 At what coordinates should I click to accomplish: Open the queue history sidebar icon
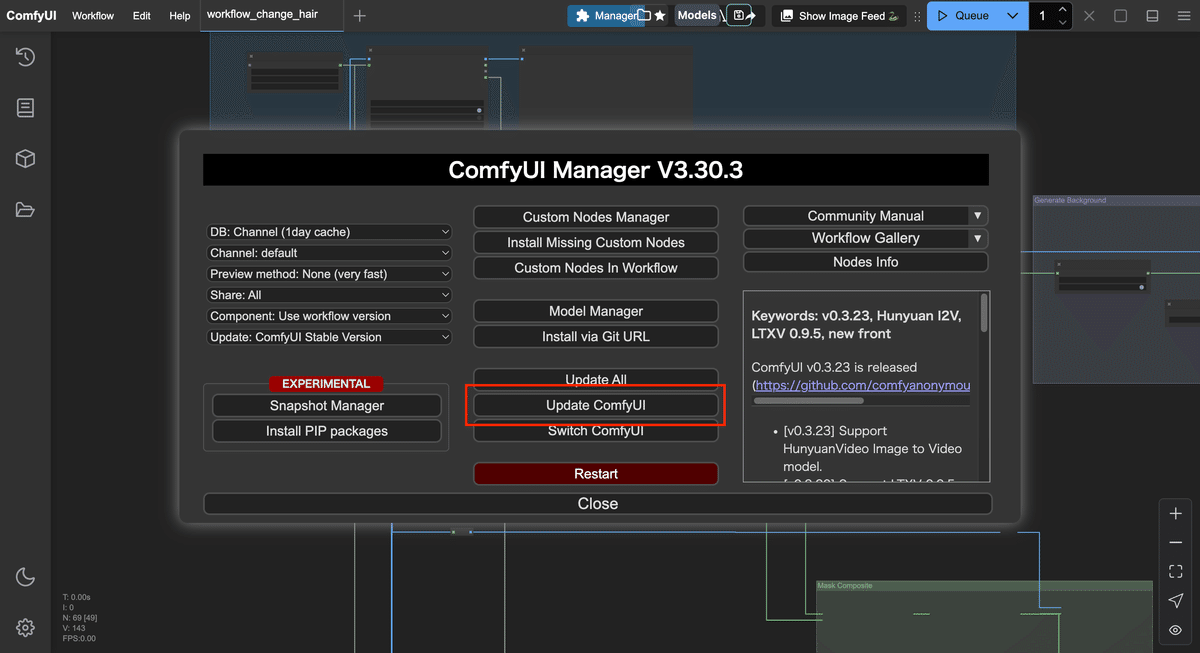[25, 57]
